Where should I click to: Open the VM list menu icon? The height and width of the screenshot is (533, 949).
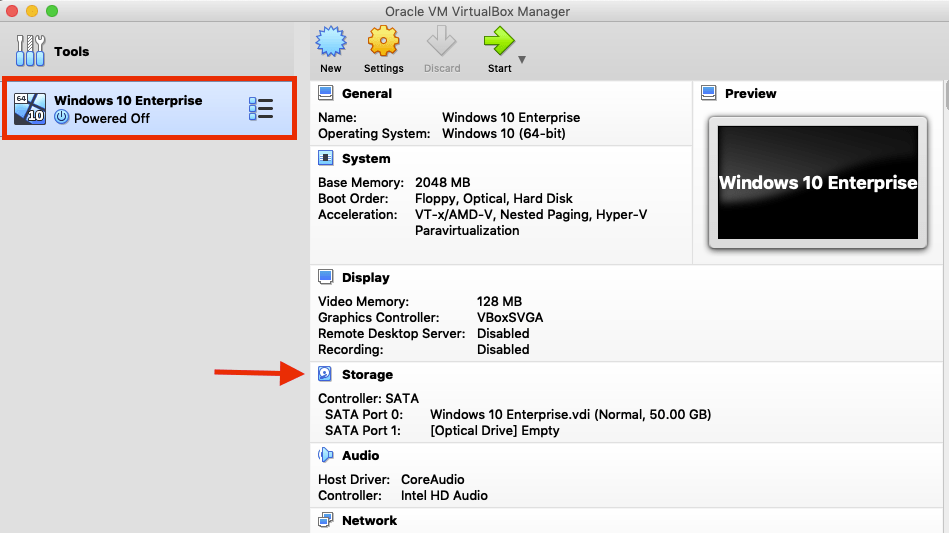(x=260, y=109)
